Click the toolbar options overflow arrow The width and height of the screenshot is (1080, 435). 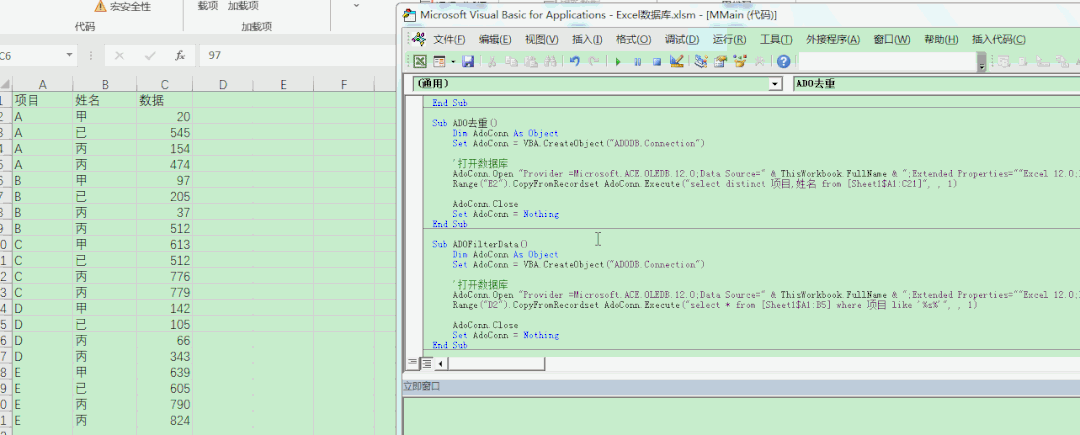click(x=982, y=64)
